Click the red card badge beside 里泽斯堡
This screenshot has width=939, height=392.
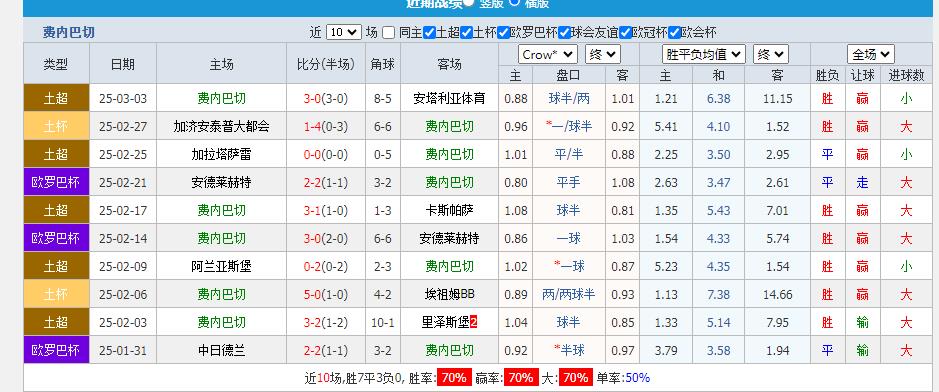(474, 323)
